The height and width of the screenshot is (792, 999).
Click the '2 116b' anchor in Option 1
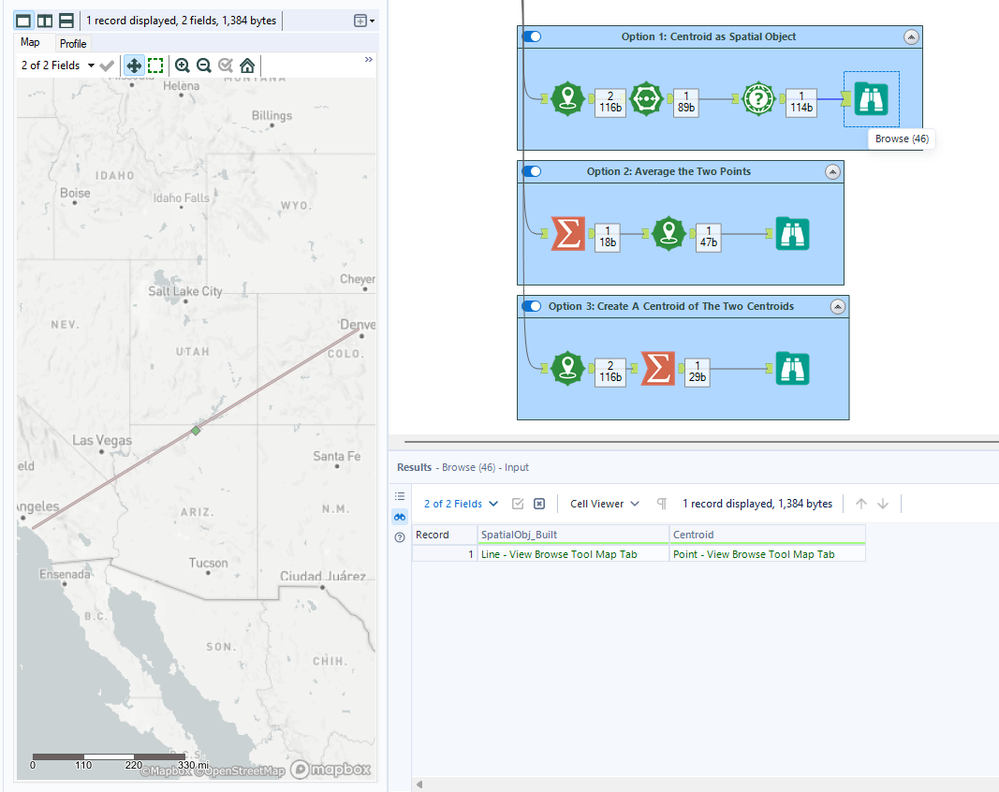610,103
